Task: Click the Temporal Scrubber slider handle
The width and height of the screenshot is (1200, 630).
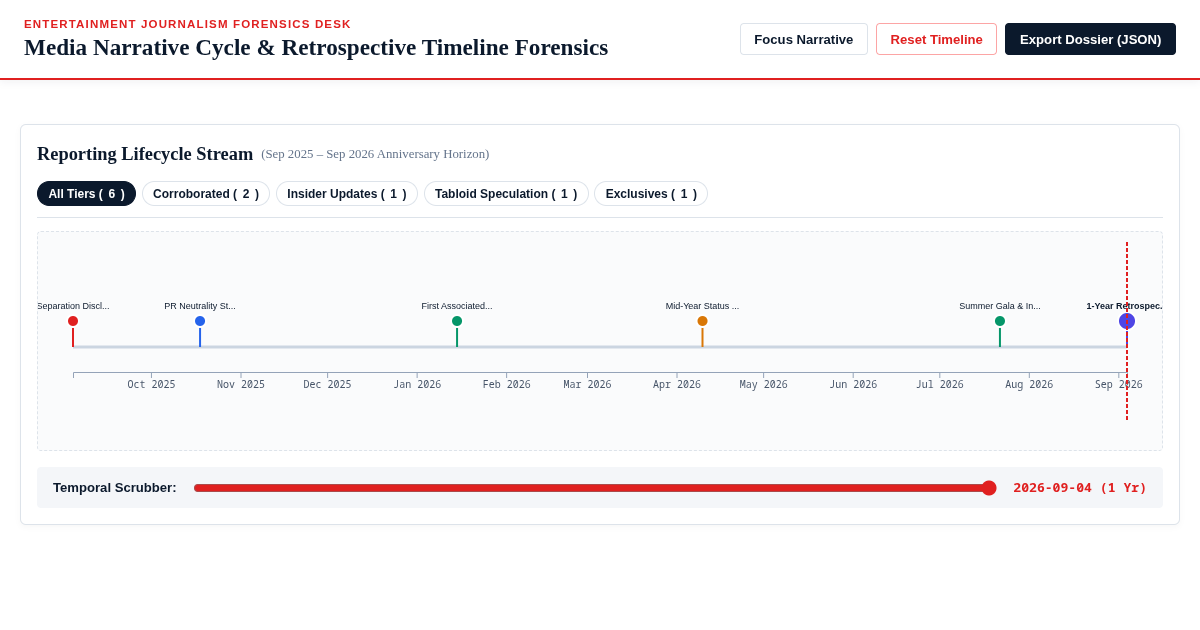Action: (x=989, y=488)
